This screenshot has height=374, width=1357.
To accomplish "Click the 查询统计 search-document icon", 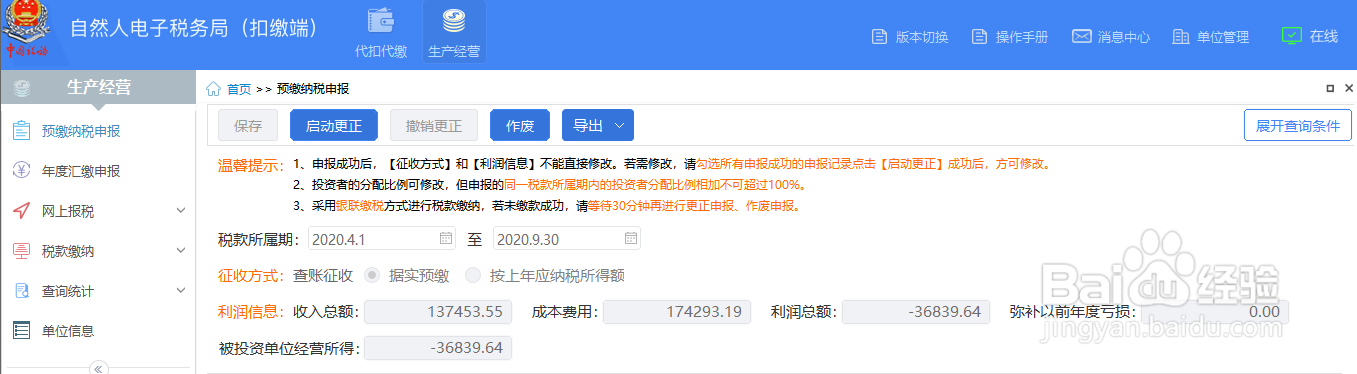I will point(21,291).
